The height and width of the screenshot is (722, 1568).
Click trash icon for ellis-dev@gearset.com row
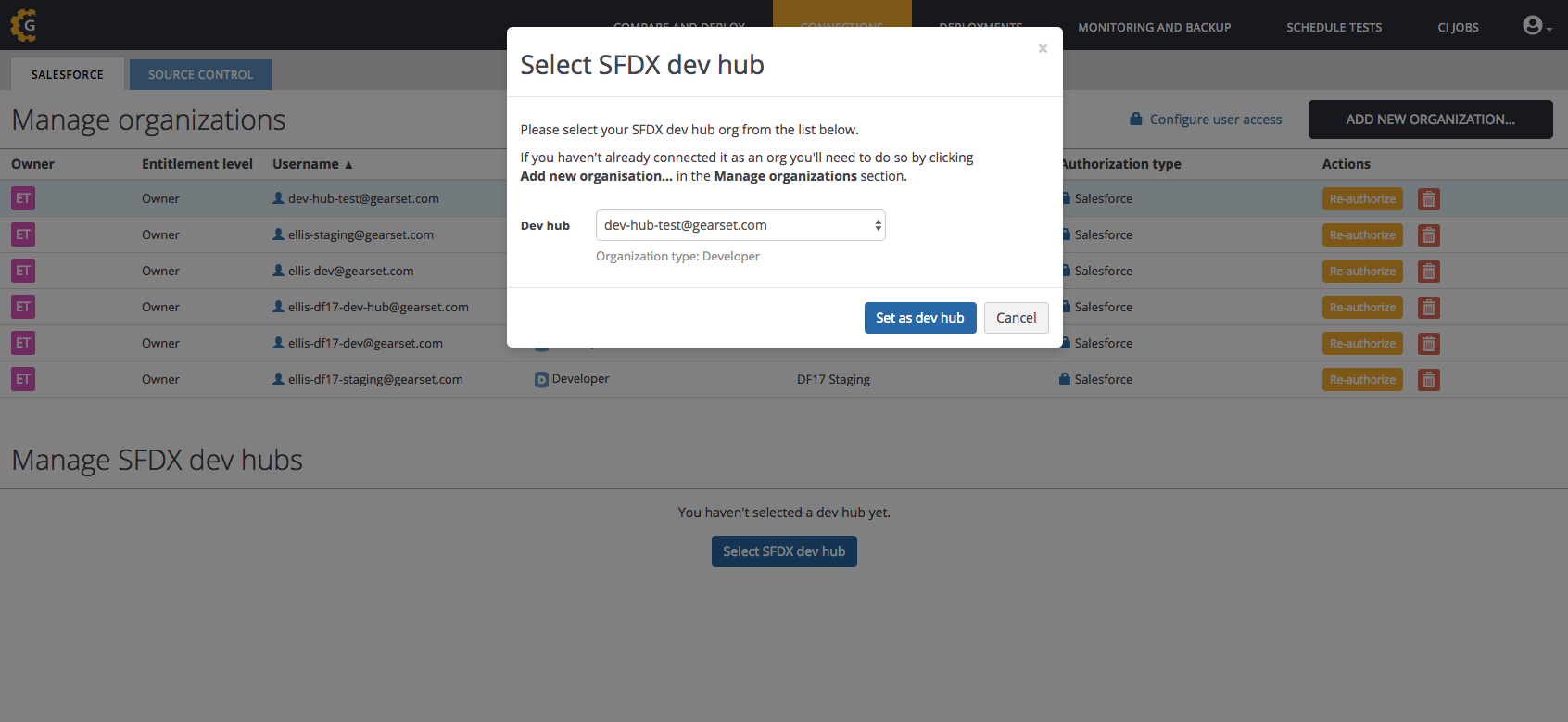(1428, 272)
